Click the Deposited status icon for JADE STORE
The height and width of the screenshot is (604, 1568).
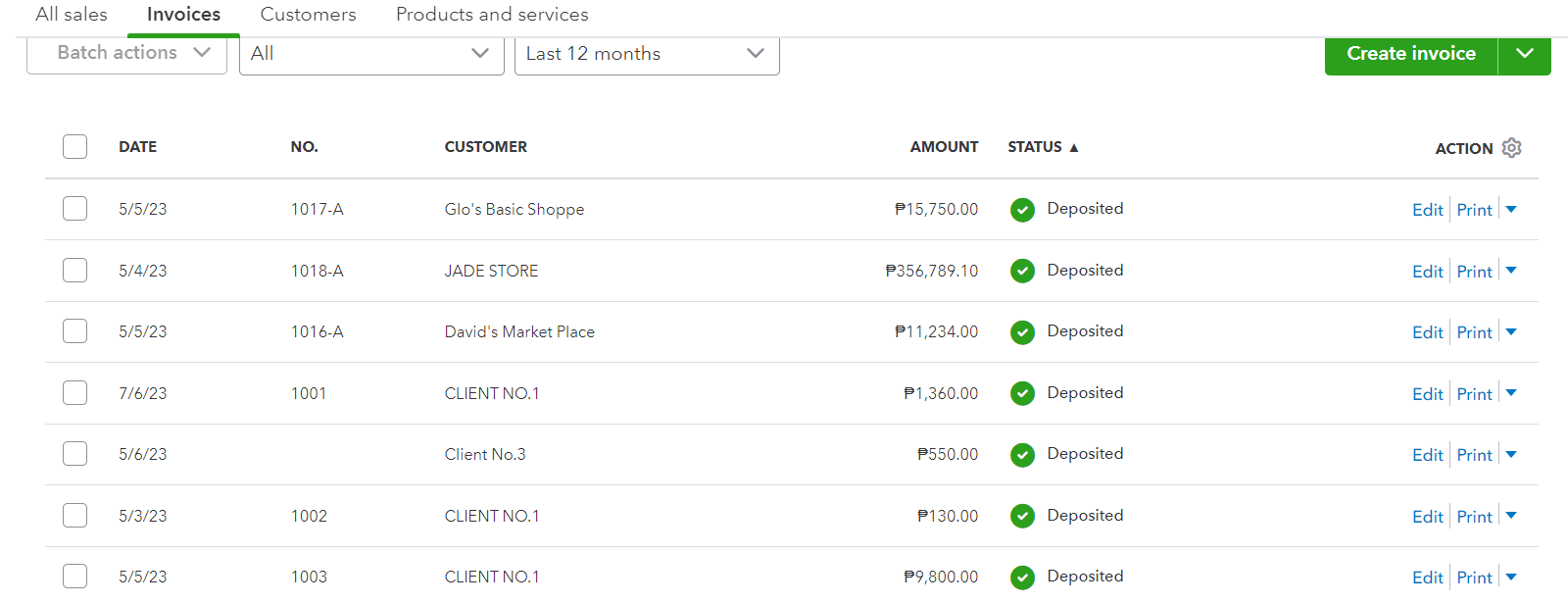(1022, 271)
